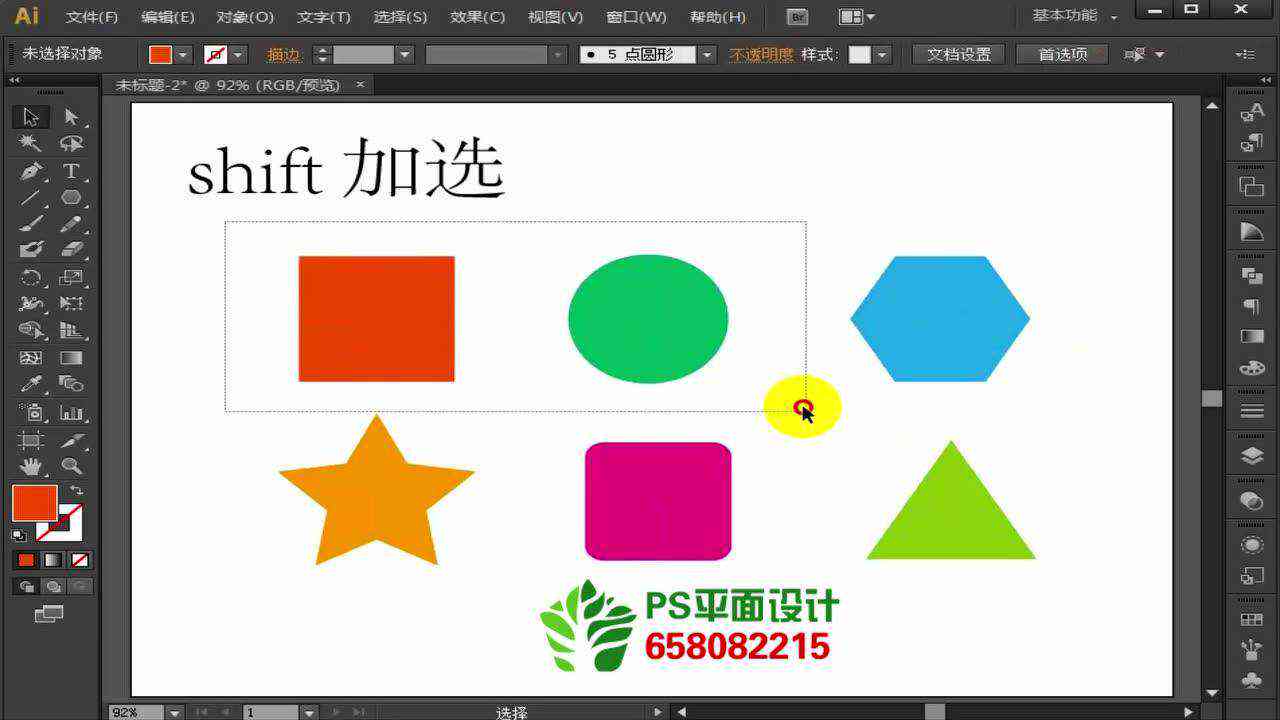This screenshot has width=1280, height=720.
Task: Open the 描边 stroke panel link
Action: click(284, 55)
